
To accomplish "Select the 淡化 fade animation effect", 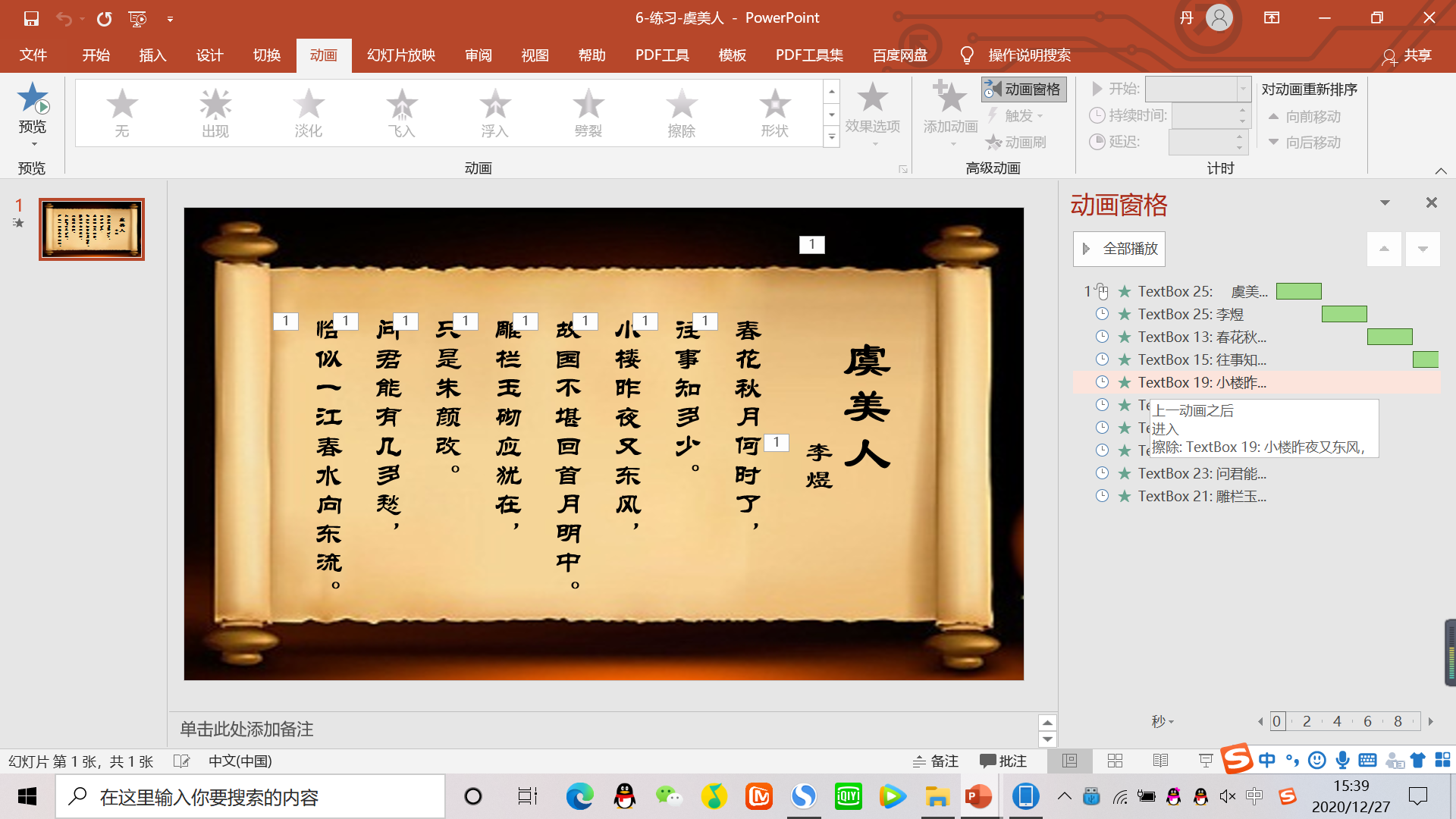I will tap(309, 113).
